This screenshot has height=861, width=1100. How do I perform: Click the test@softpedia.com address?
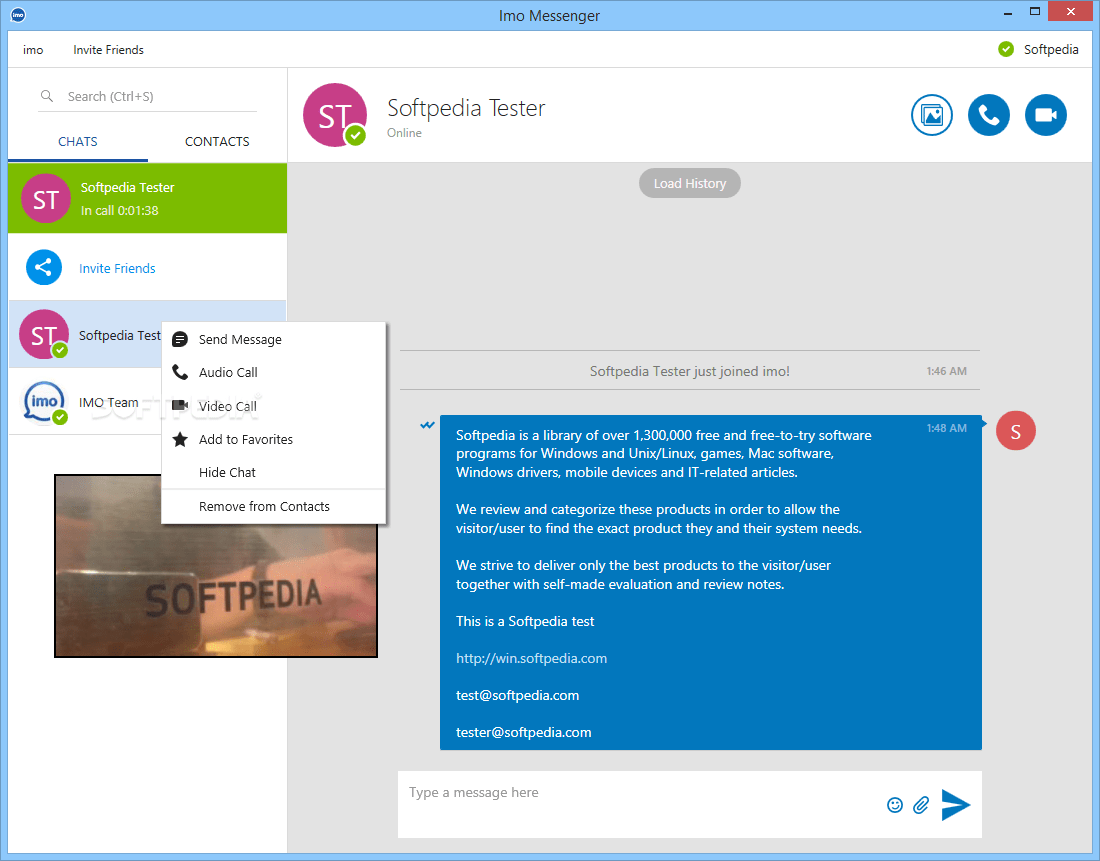(x=517, y=695)
